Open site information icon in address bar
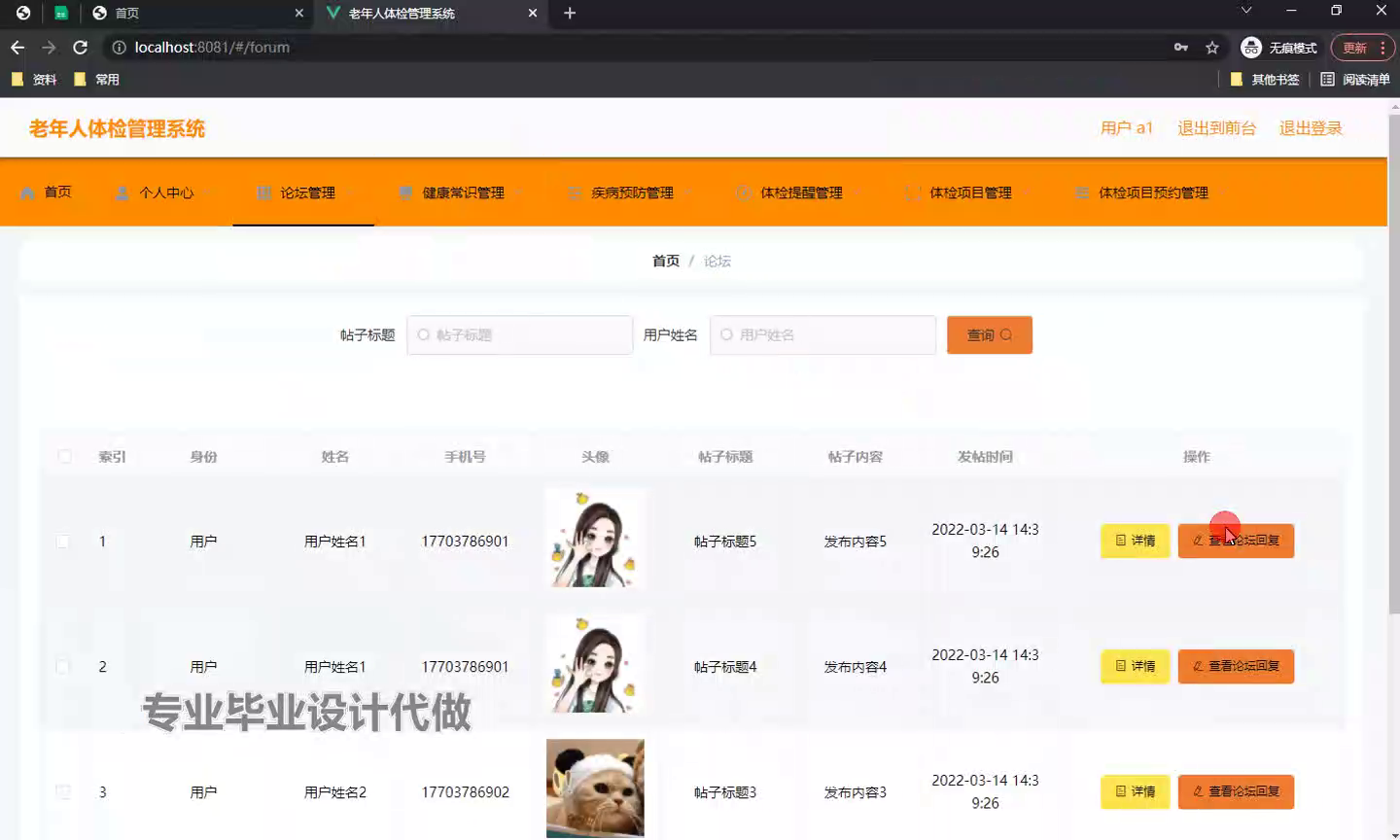This screenshot has width=1400, height=840. tap(119, 47)
